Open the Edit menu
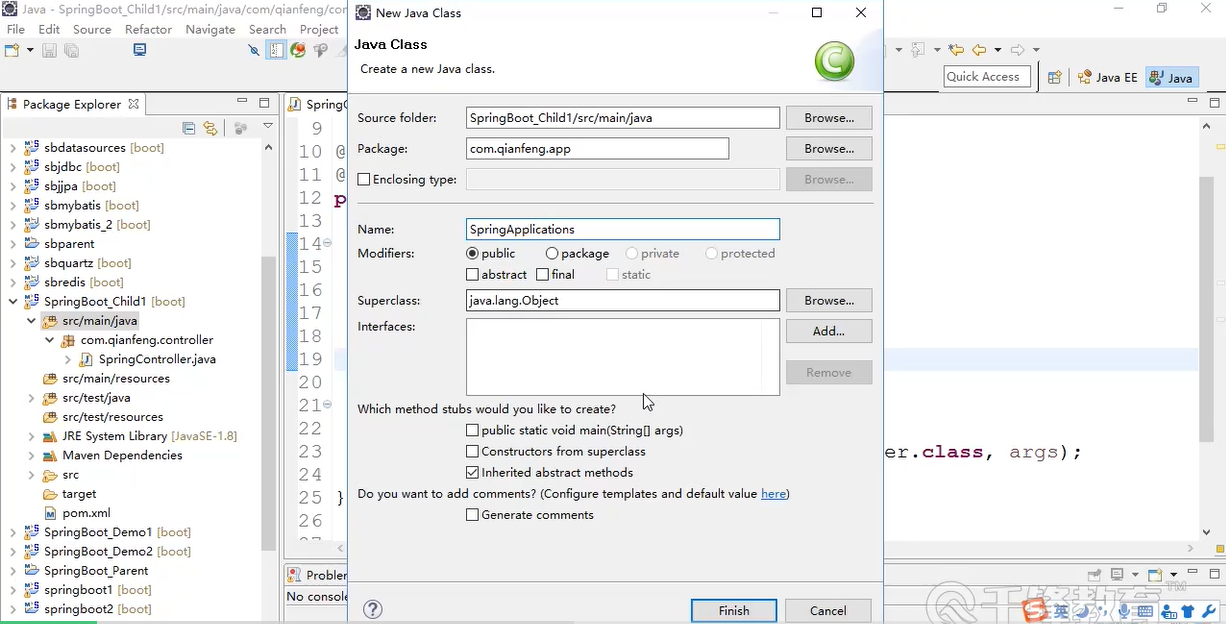1226x624 pixels. 49,29
